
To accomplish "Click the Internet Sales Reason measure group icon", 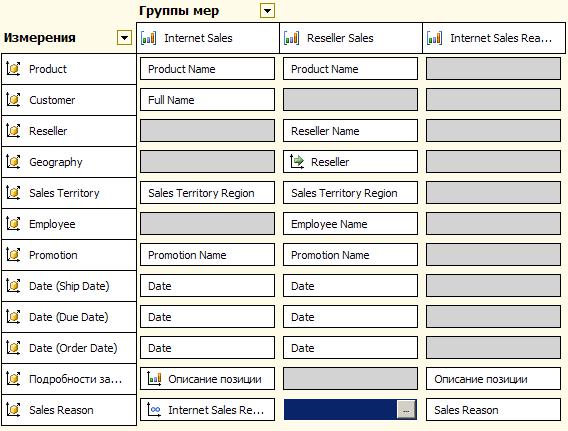I will pos(434,38).
